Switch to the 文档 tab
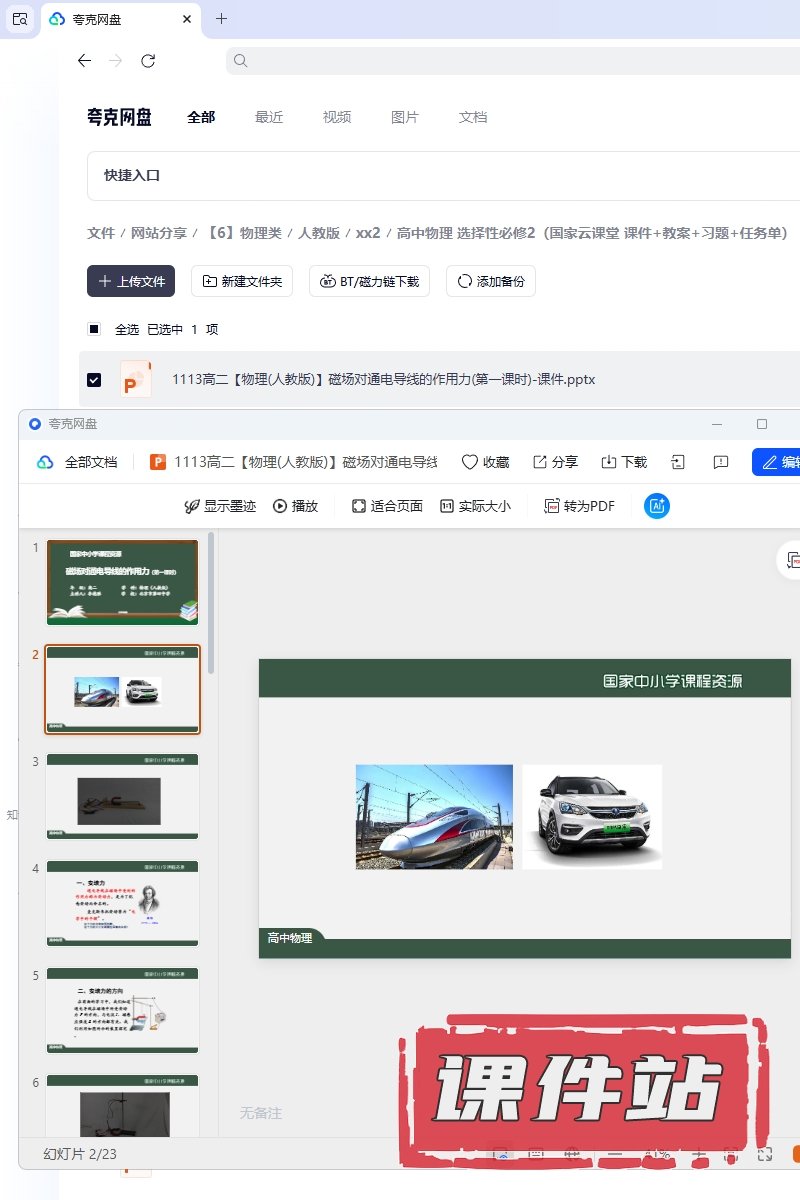 pos(473,117)
